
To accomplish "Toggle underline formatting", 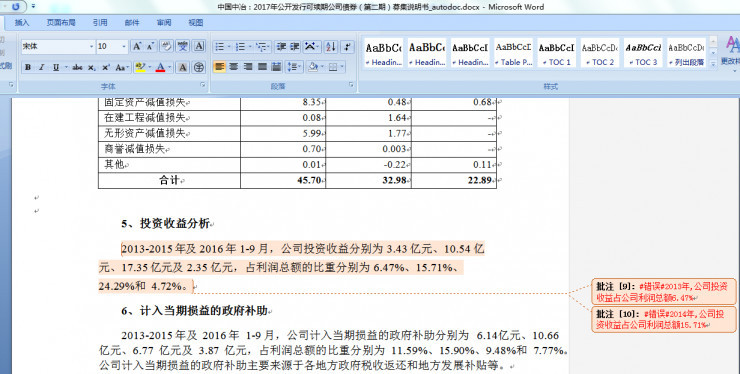I will point(56,68).
